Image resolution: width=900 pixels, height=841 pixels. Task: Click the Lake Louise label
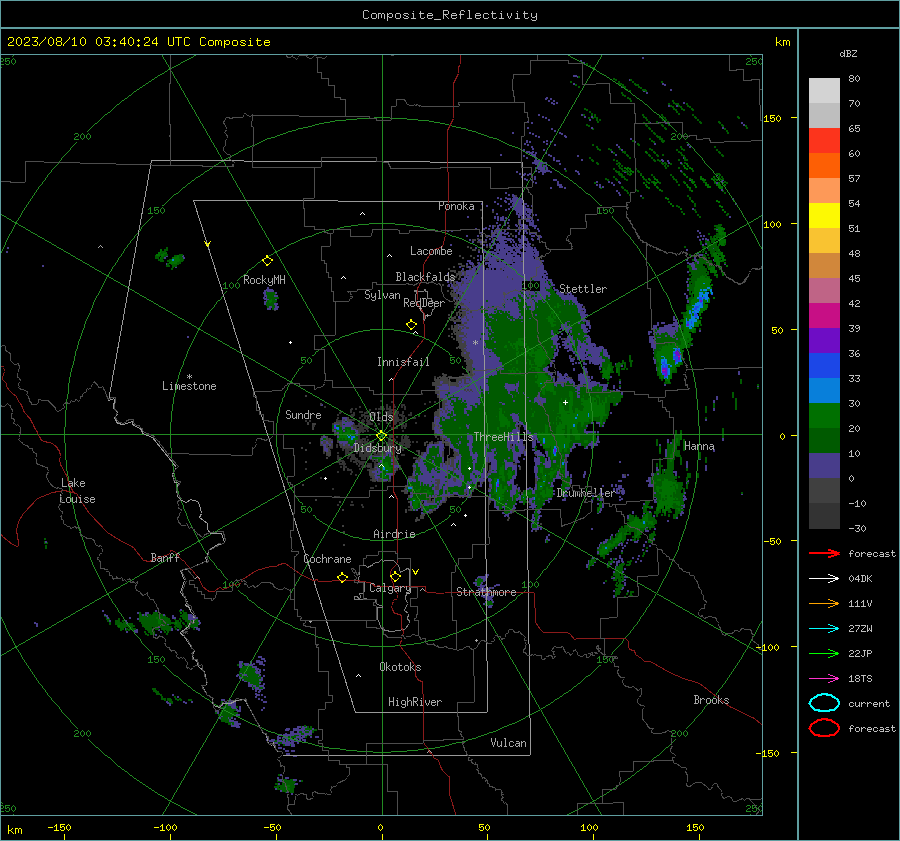point(77,491)
